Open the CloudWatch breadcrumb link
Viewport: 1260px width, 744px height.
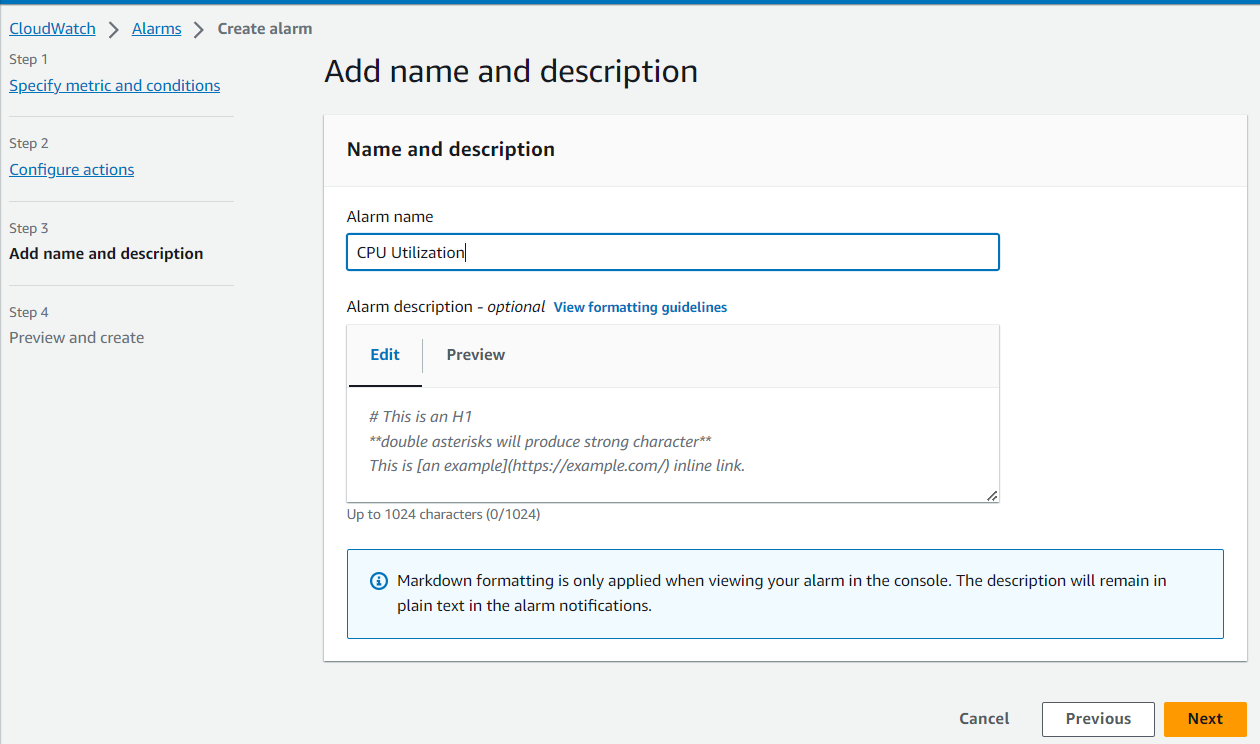point(52,29)
